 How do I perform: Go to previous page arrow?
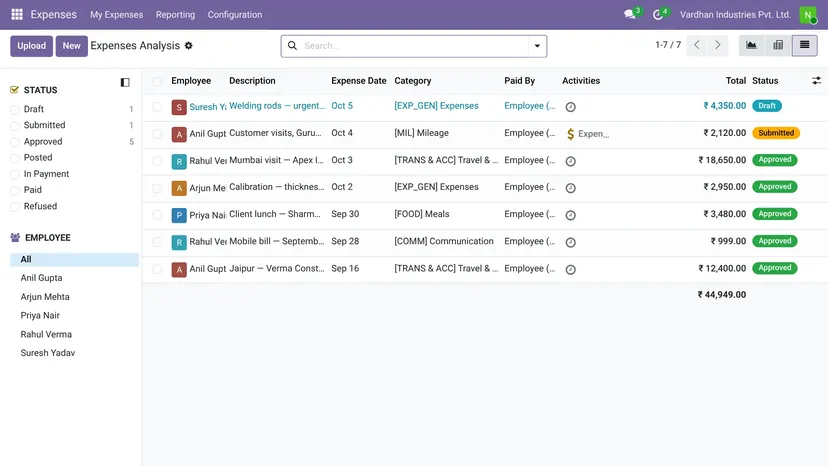(x=697, y=45)
